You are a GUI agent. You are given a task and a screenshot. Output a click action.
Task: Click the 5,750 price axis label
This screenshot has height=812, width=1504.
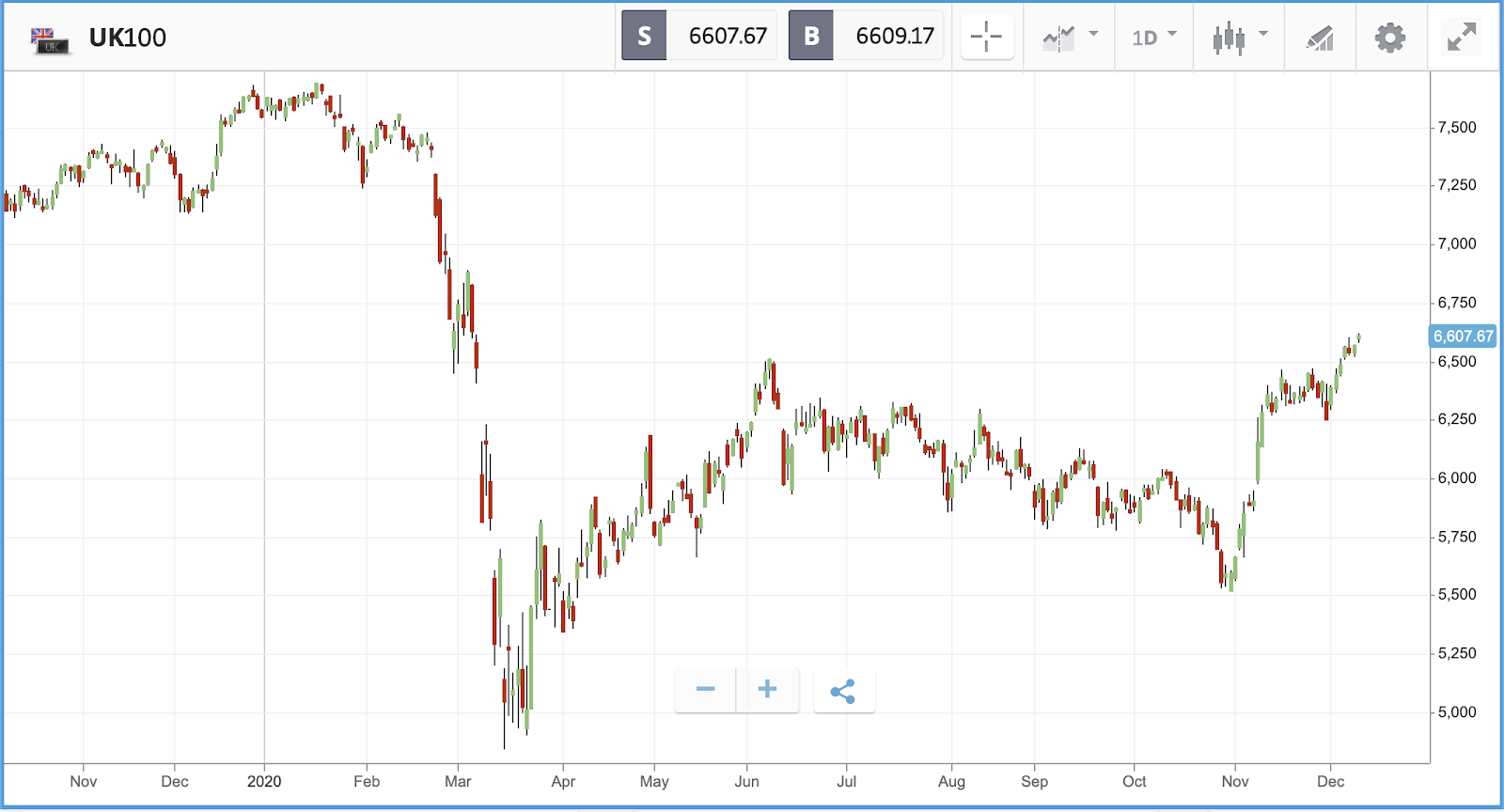point(1457,537)
